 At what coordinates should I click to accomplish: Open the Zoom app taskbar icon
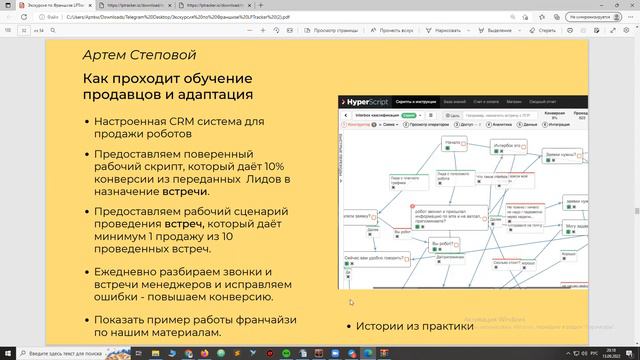pyautogui.click(x=335, y=353)
